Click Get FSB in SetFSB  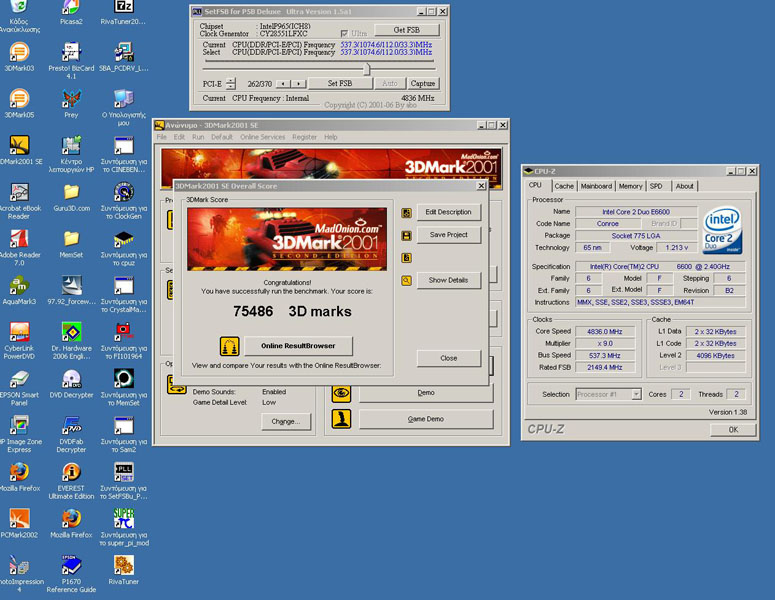coord(407,30)
